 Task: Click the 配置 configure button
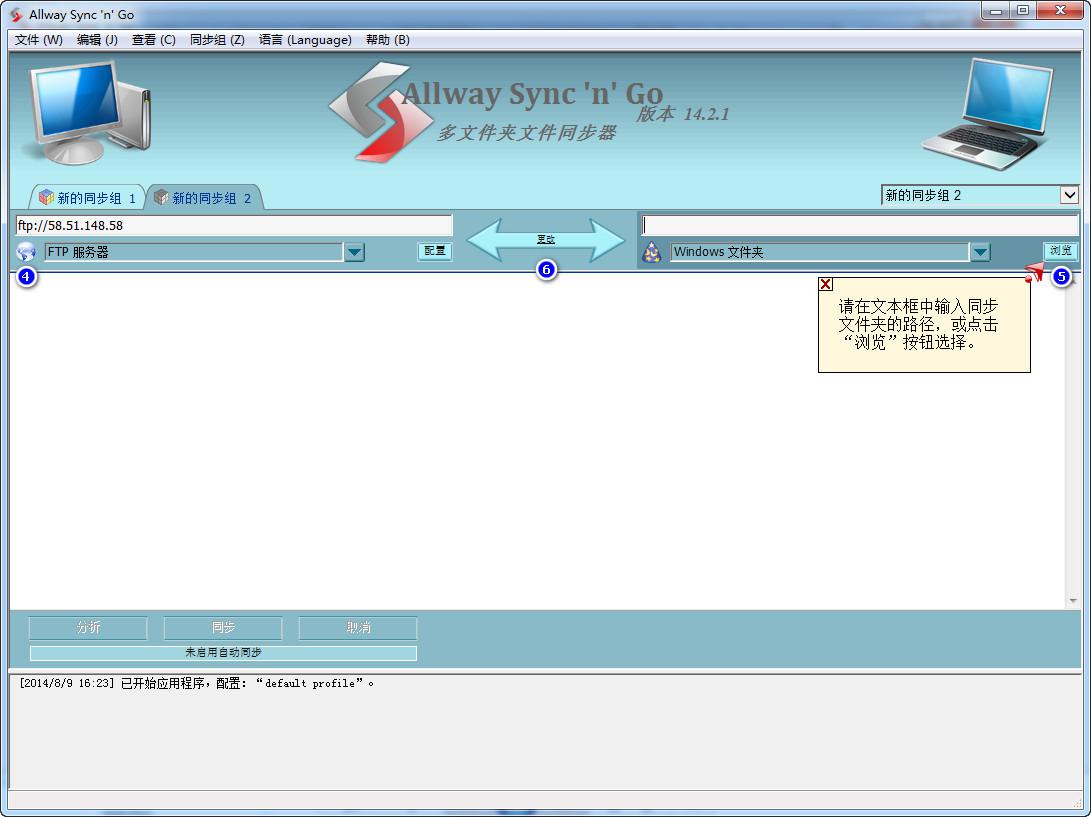[x=435, y=251]
